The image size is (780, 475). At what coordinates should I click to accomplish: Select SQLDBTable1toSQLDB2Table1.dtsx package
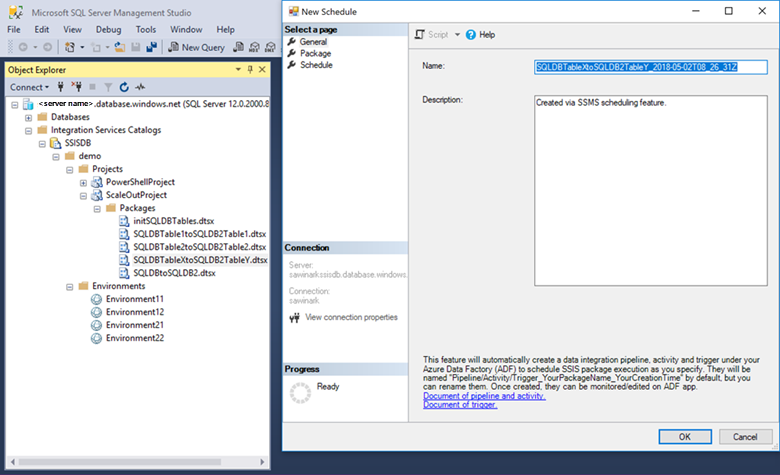point(199,234)
